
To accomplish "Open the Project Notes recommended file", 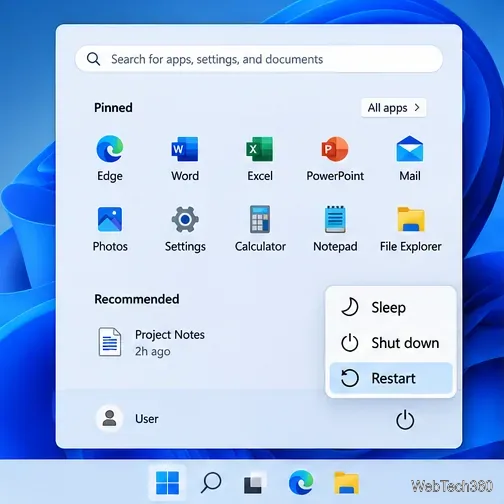I will [x=152, y=342].
